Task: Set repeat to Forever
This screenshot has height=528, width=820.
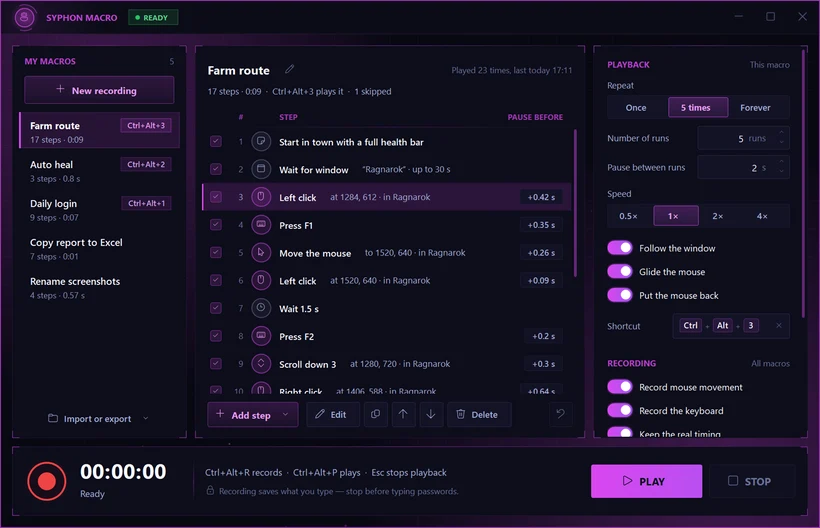Action: 755,107
